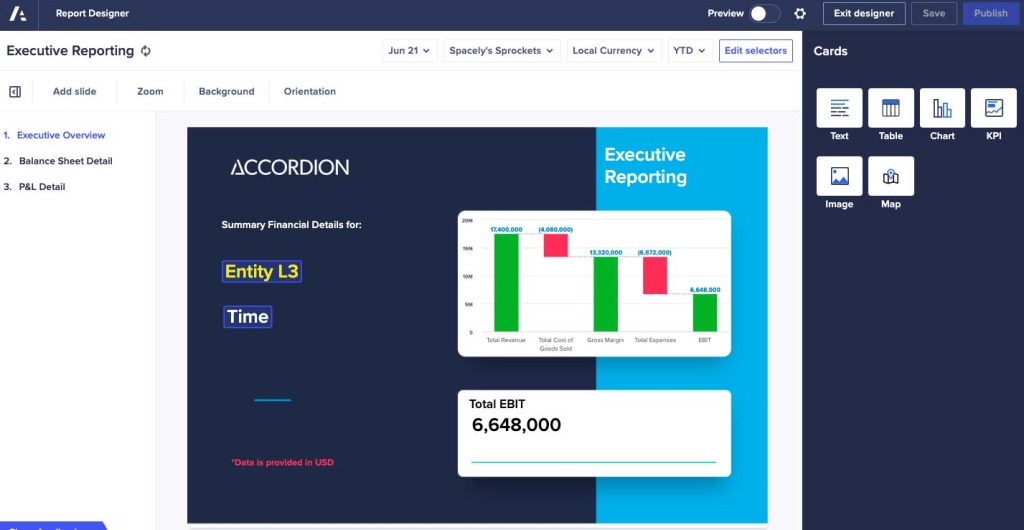The image size is (1024, 530).
Task: Select the Entity L3 text element
Action: [262, 272]
